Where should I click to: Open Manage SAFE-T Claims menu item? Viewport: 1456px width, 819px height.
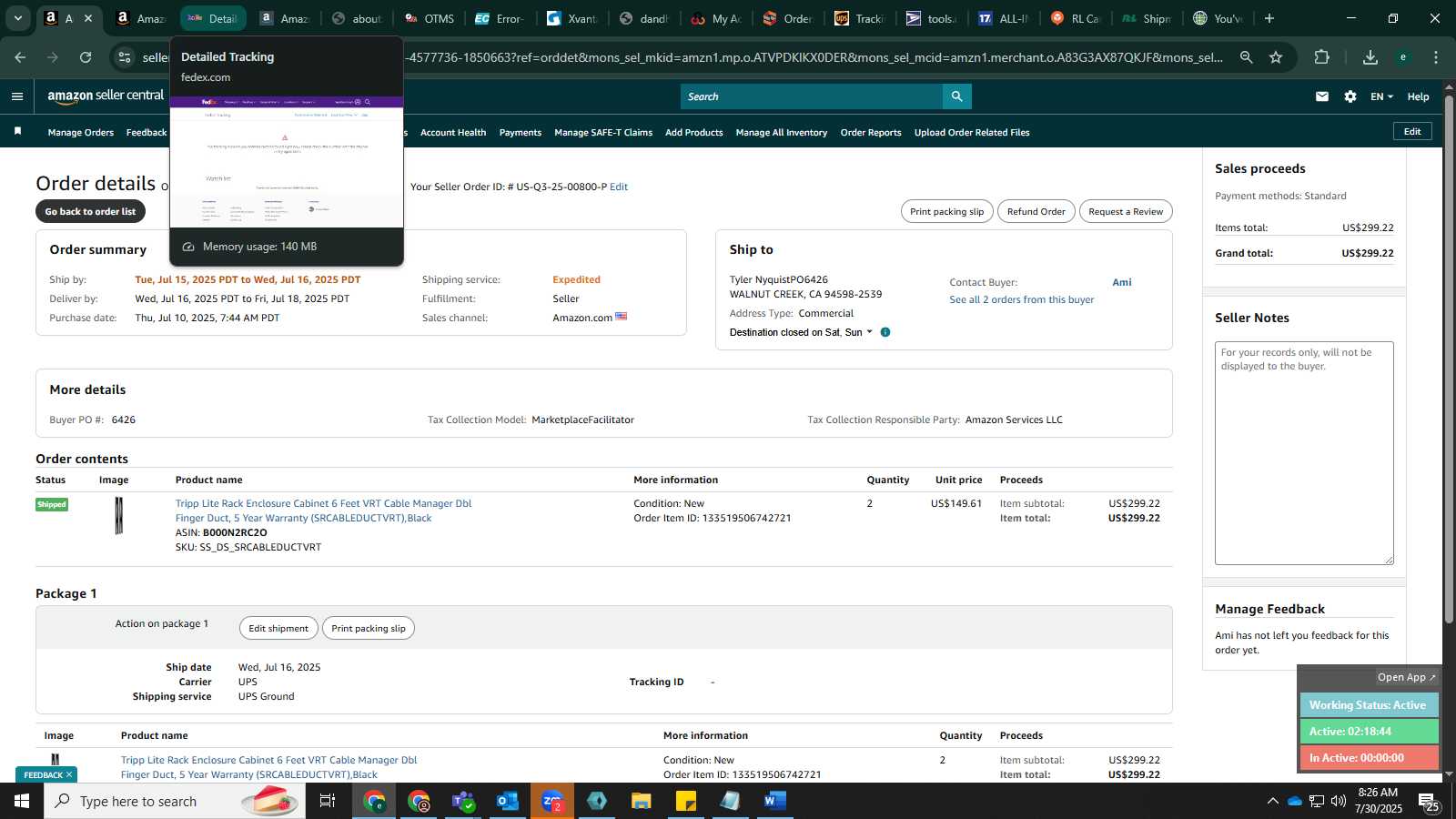[603, 133]
